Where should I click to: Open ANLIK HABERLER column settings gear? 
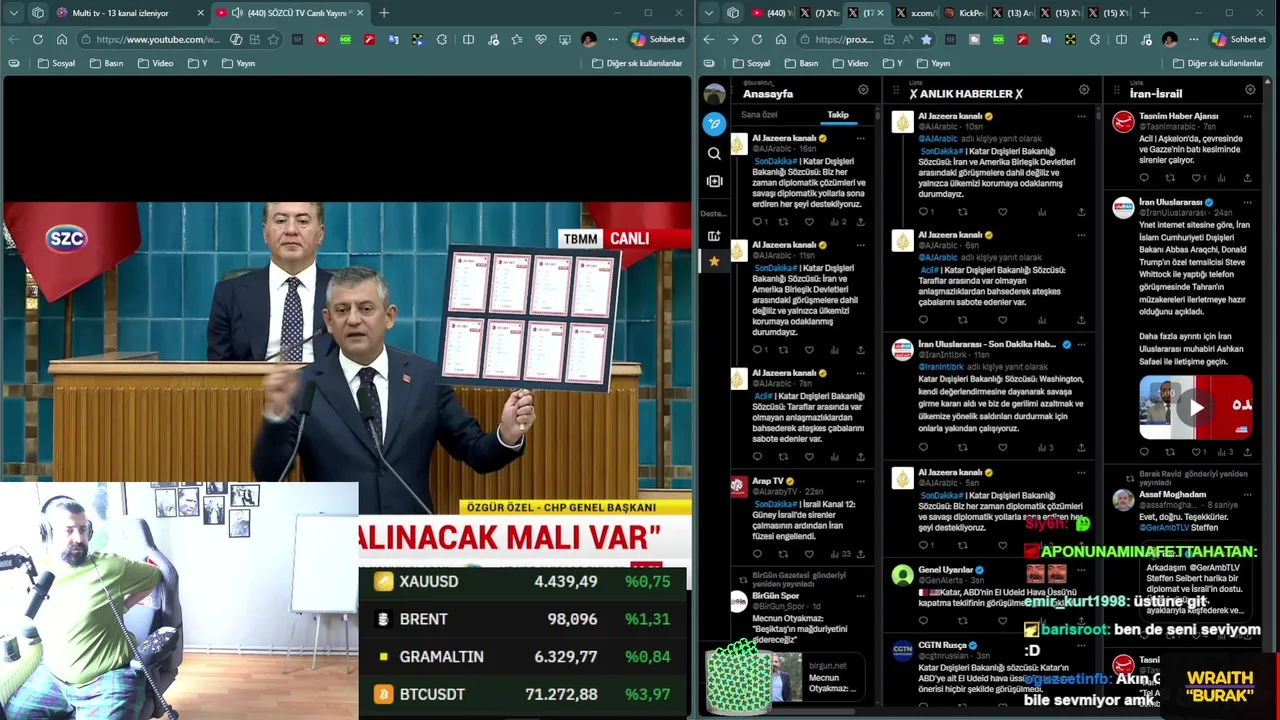coord(1084,90)
